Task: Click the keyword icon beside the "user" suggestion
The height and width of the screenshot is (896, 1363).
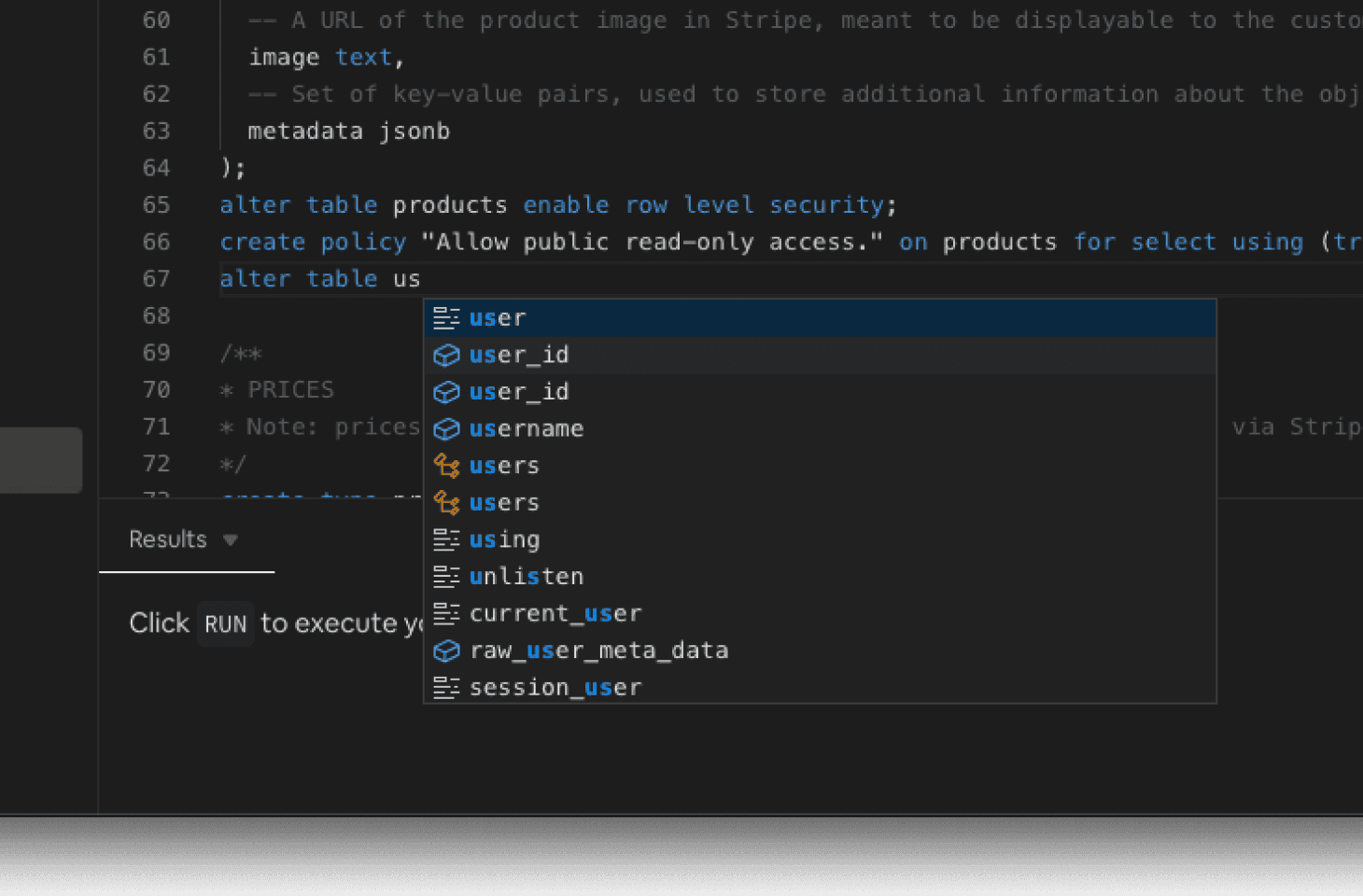Action: pyautogui.click(x=447, y=317)
